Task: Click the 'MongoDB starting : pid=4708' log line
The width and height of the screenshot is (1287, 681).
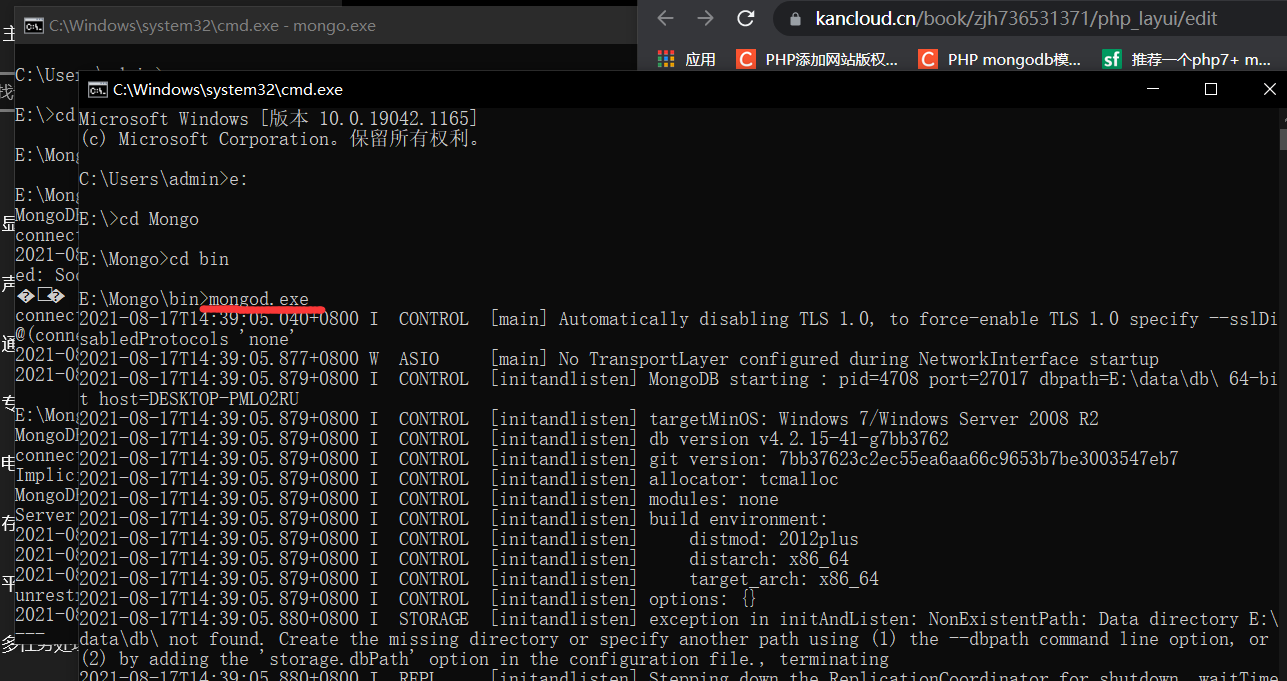Action: point(679,379)
